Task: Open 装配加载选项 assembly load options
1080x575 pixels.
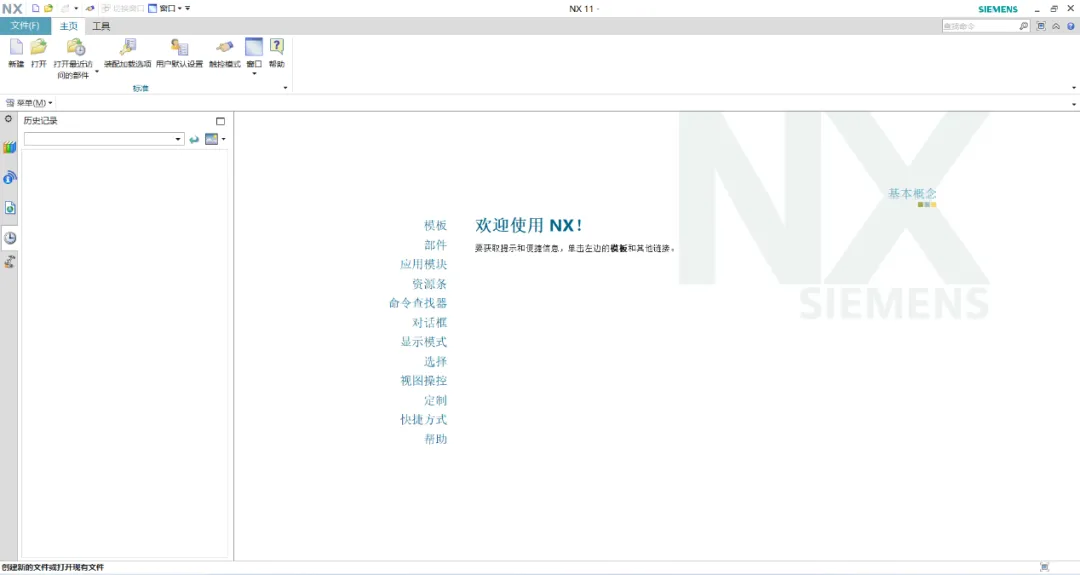Action: (127, 47)
